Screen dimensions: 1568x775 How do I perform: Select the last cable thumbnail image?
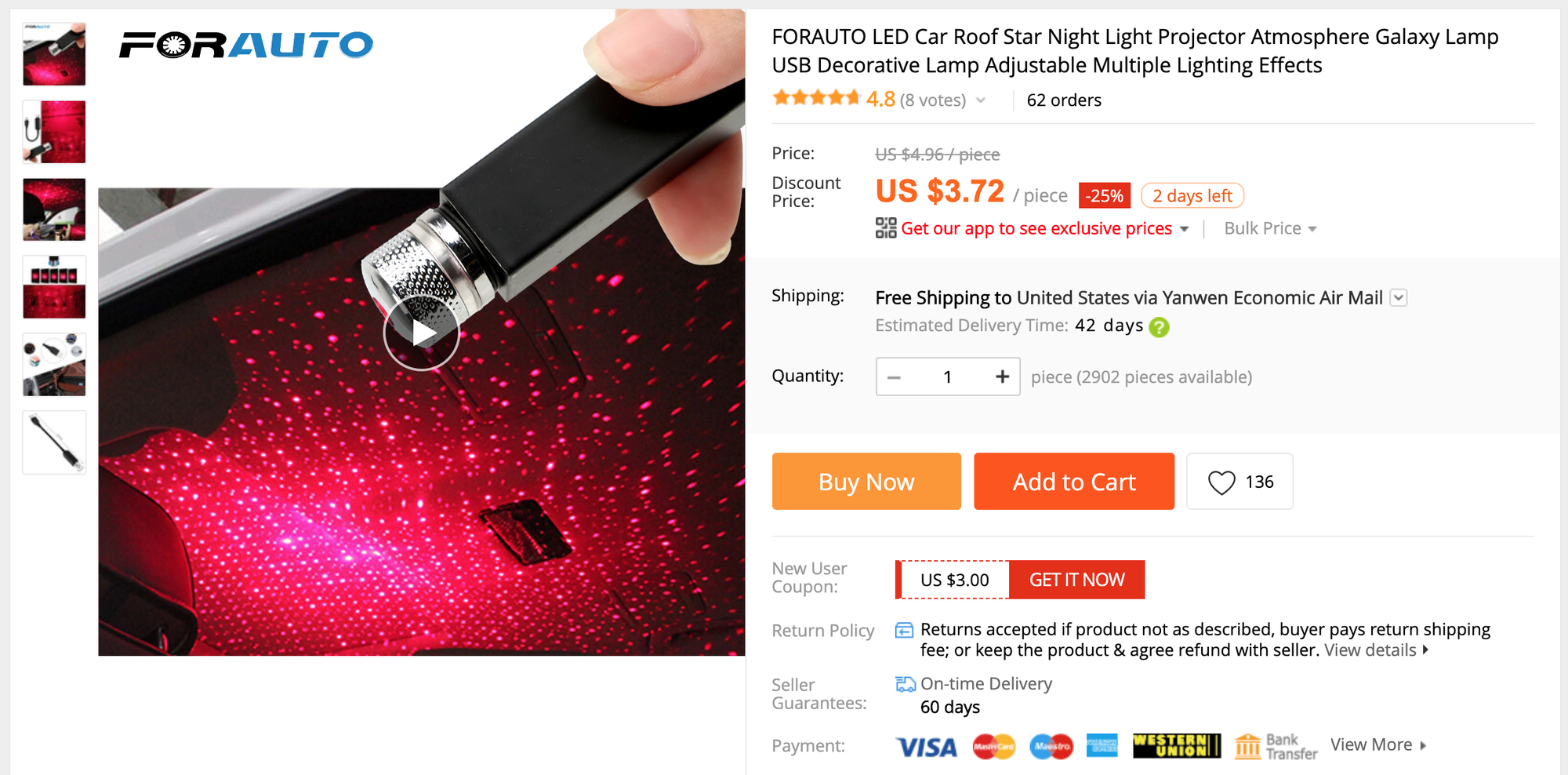coord(54,442)
